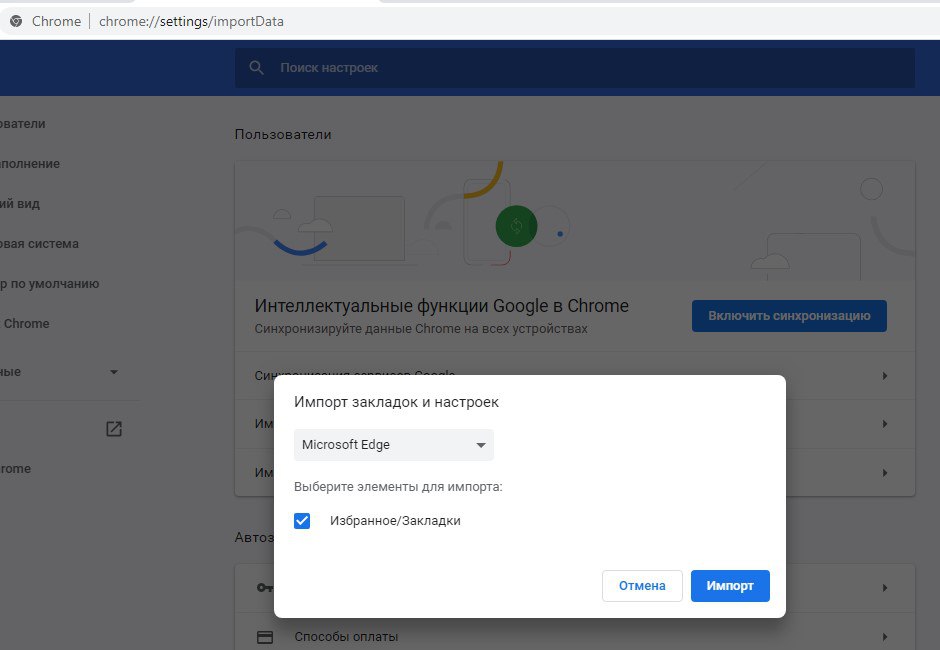Select the Chrome sidebar item below по умолчанию

(x=25, y=324)
